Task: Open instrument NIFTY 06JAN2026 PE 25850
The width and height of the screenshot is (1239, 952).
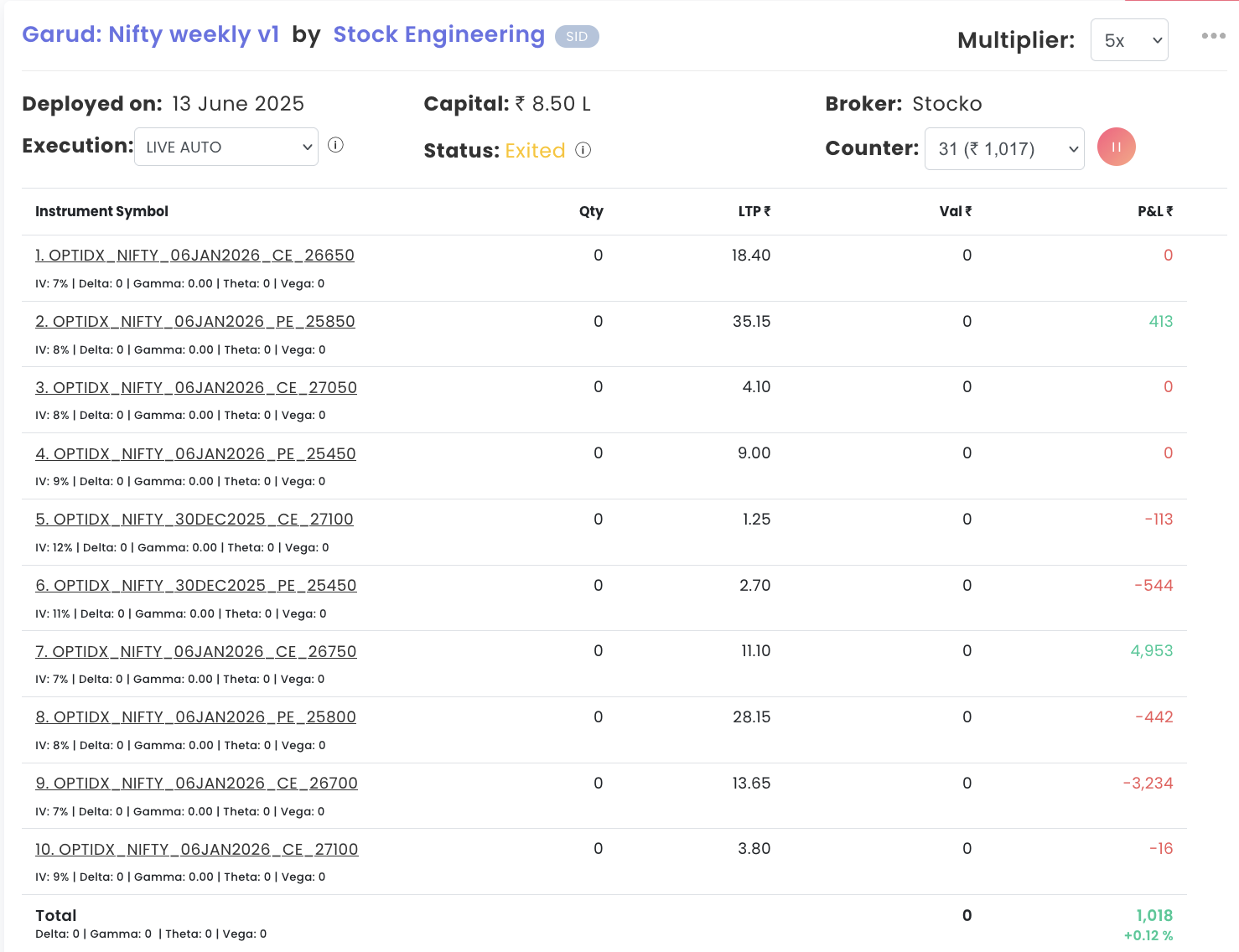Action: pos(195,322)
